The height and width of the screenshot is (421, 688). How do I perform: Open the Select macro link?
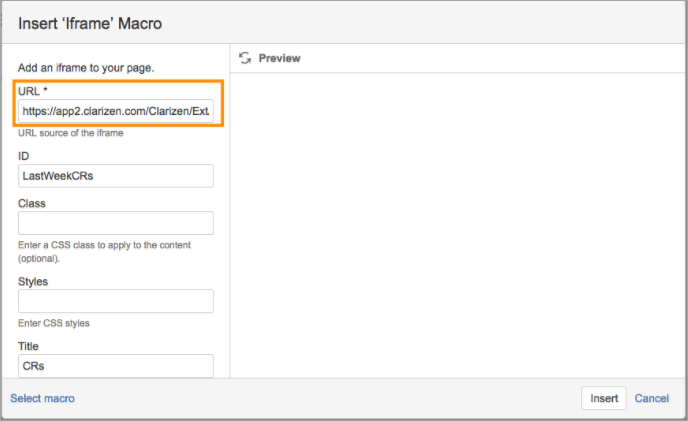pos(43,398)
